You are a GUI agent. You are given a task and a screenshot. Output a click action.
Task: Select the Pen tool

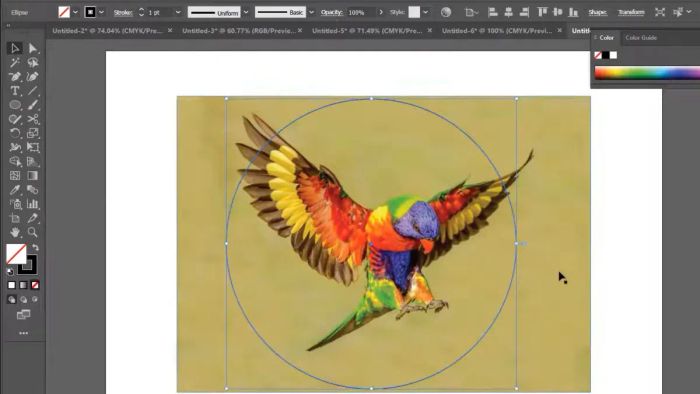pos(15,77)
